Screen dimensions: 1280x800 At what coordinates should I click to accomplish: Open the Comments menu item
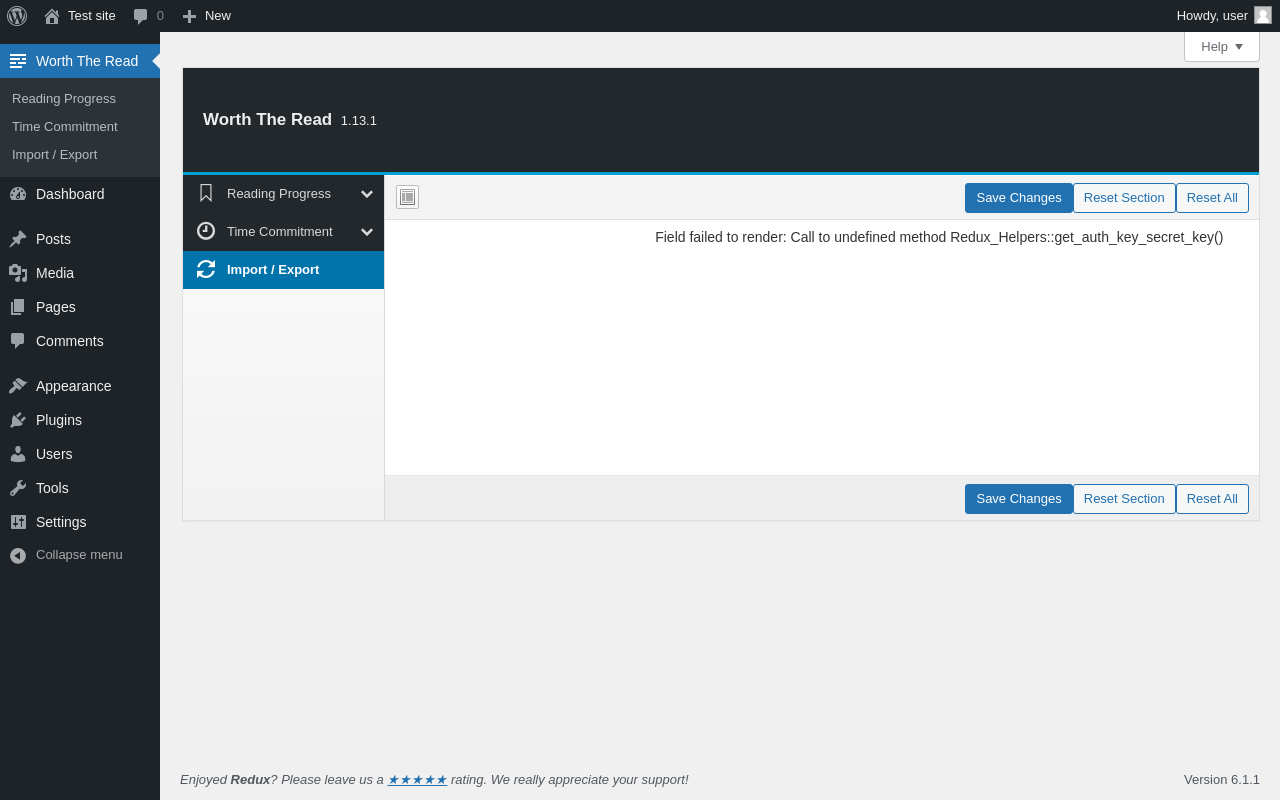pos(80,341)
